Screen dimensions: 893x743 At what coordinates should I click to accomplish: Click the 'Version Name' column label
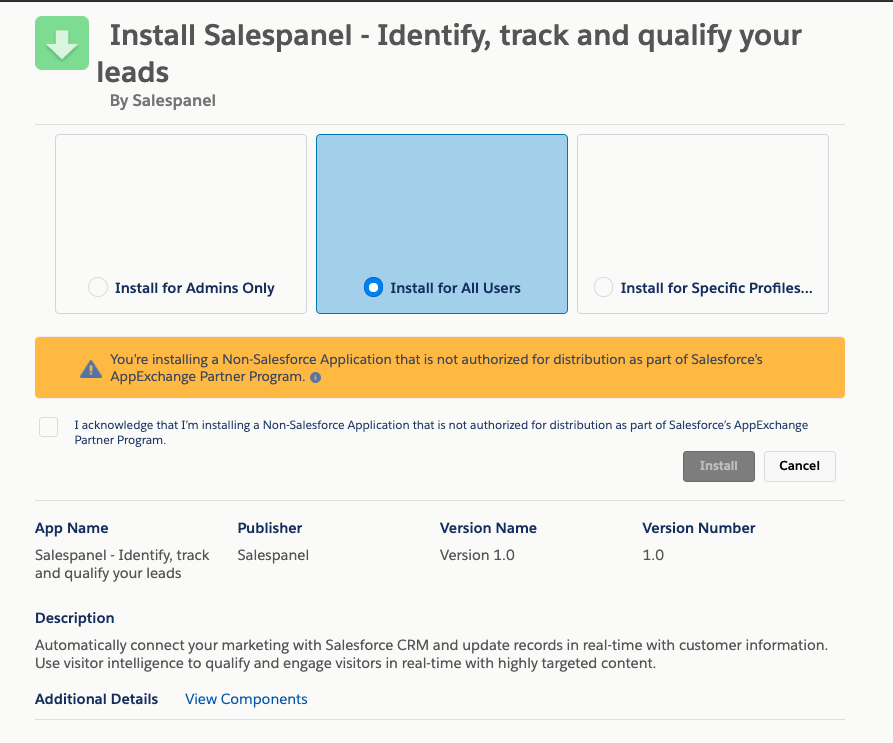point(488,528)
